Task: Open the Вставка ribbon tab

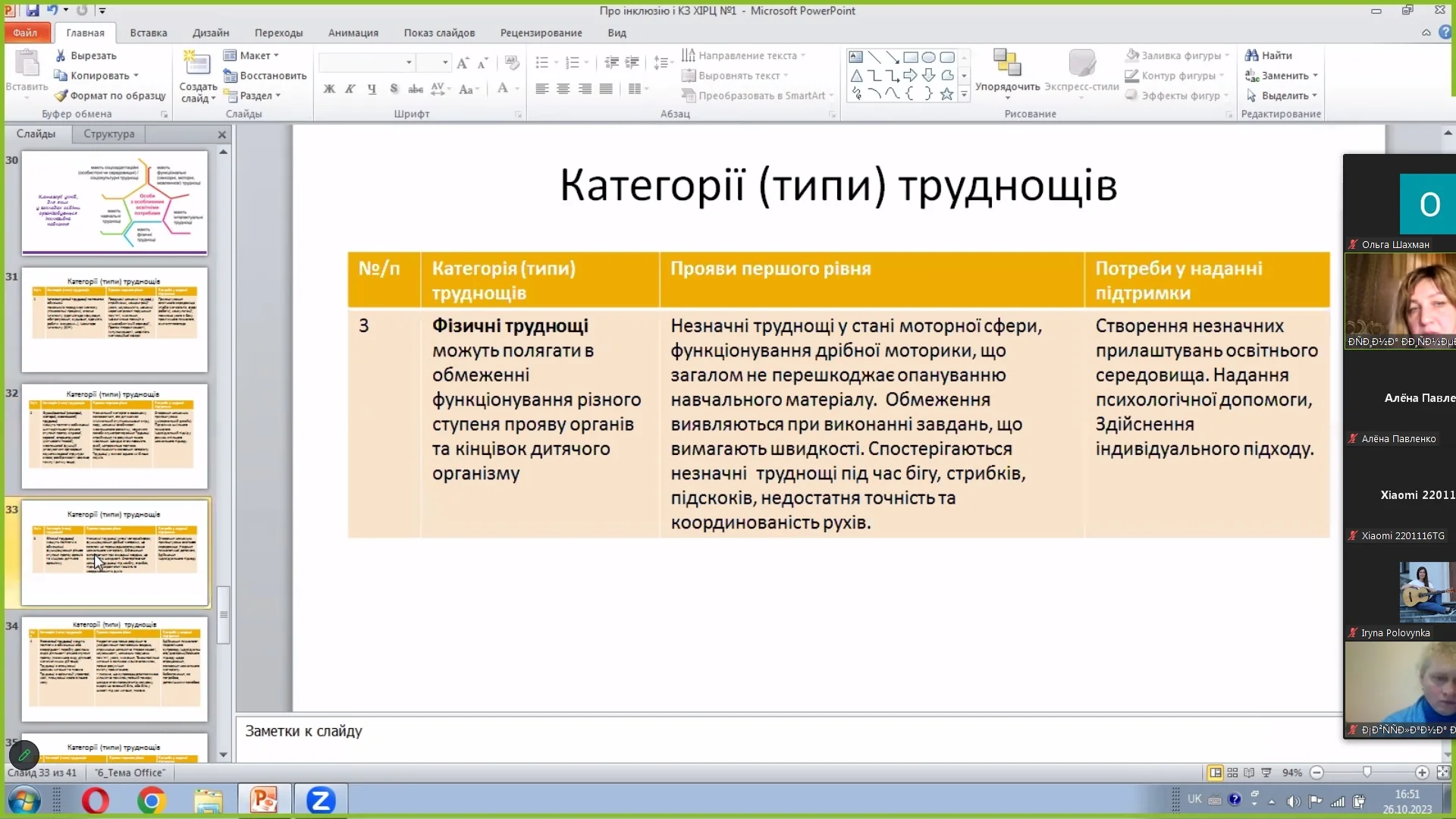Action: [148, 33]
